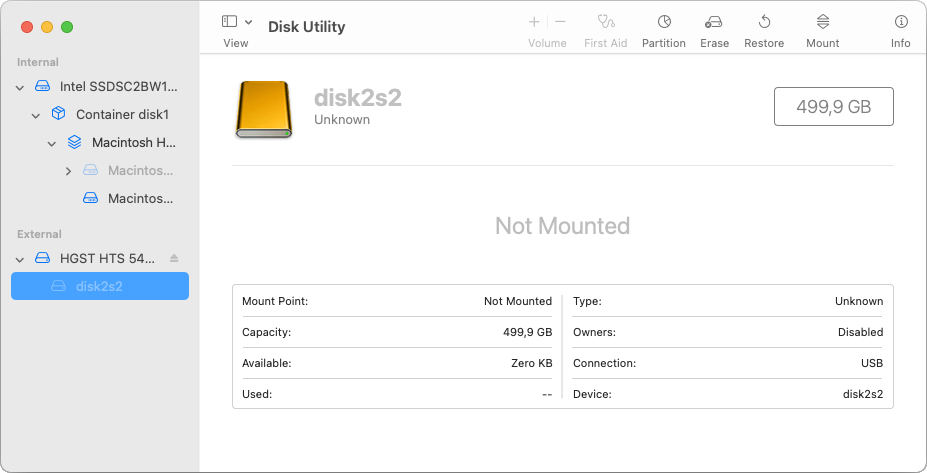This screenshot has width=927, height=473.
Task: Click the 499,9 GB capacity box
Action: (x=834, y=106)
